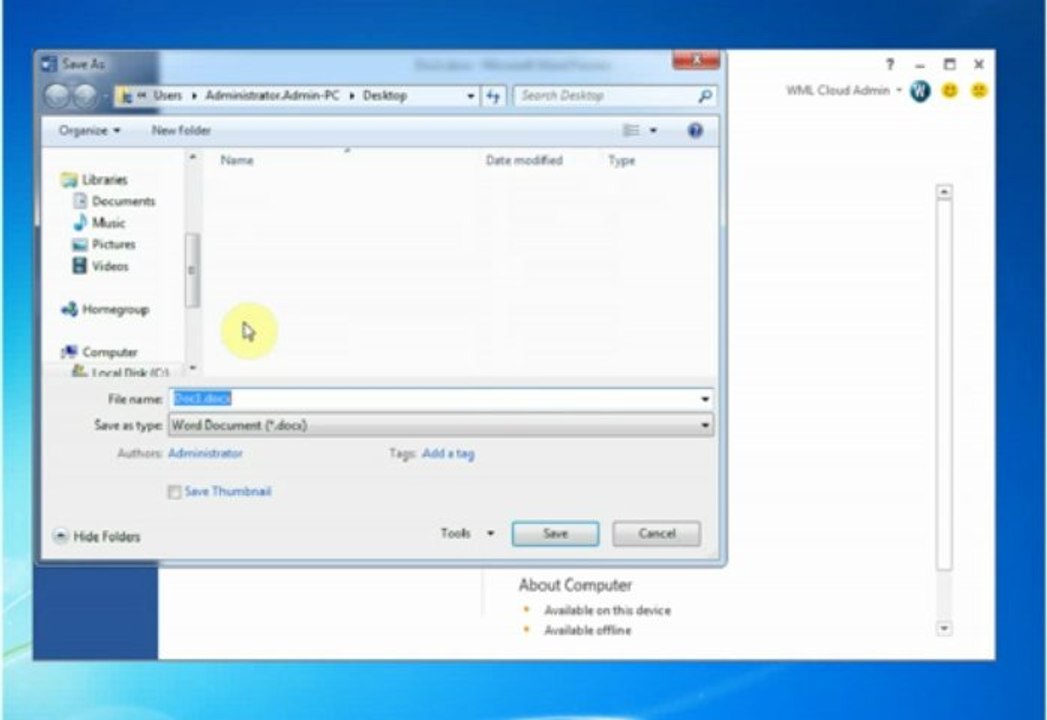Click Add a tag link
Screen dimensions: 1047x720
coord(448,454)
